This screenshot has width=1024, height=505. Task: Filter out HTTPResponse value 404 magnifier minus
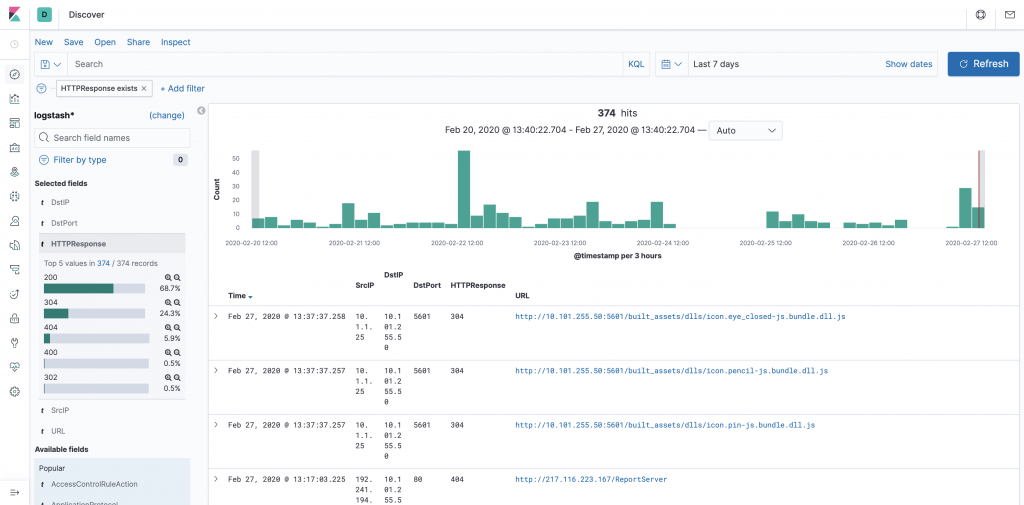pyautogui.click(x=176, y=328)
